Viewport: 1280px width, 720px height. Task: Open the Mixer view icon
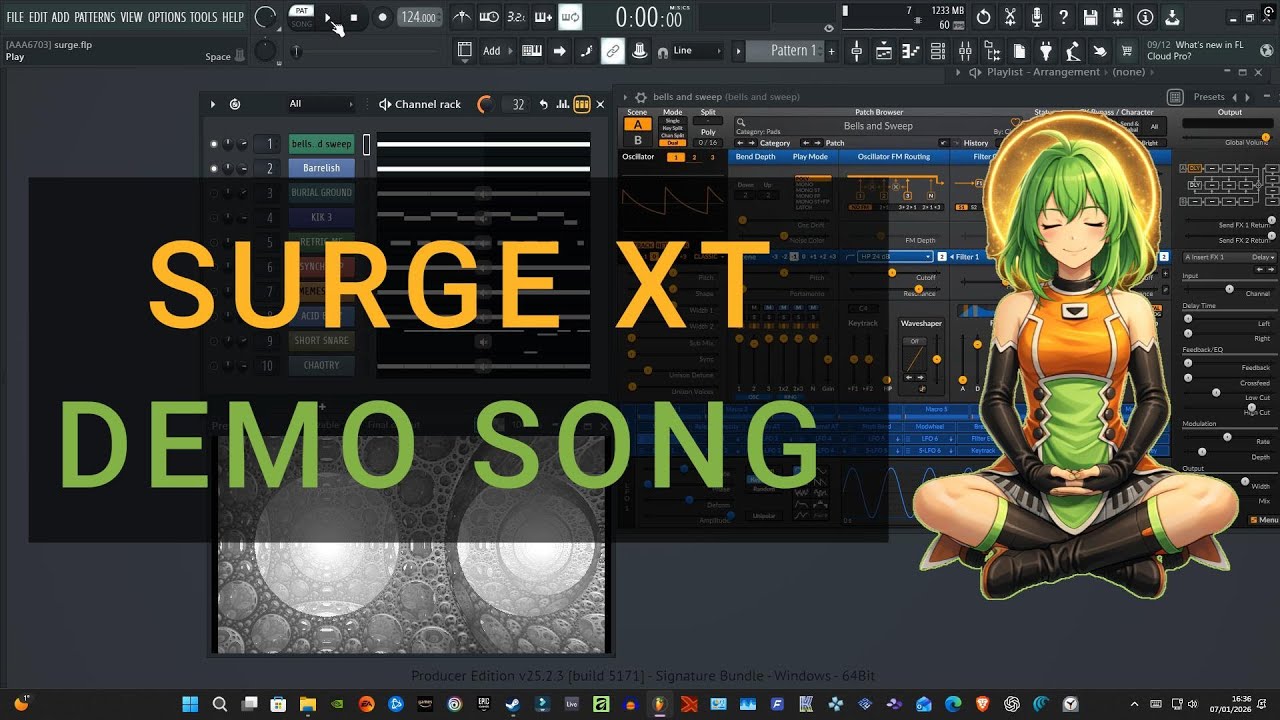click(965, 52)
